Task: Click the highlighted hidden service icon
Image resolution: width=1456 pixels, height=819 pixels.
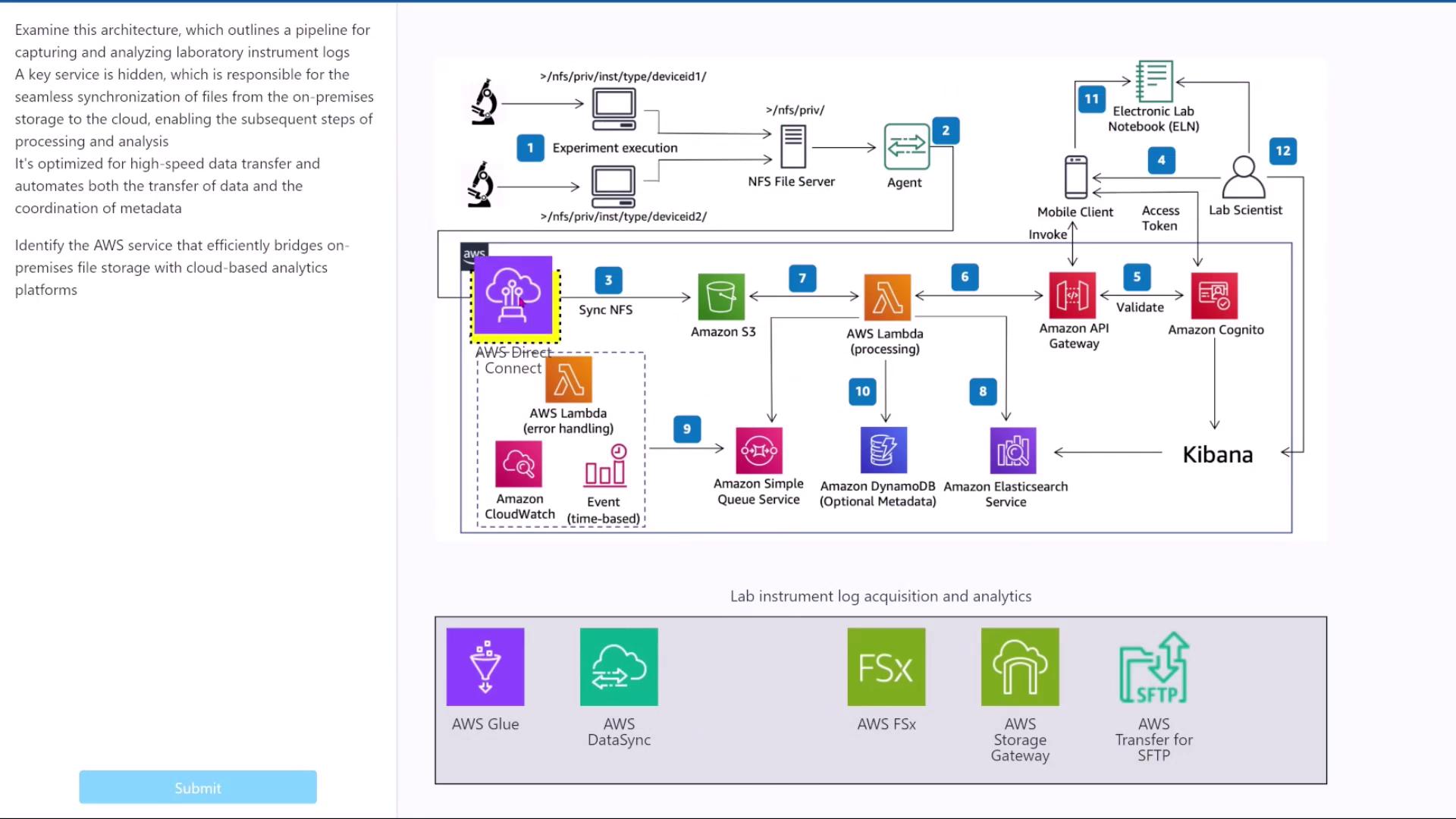Action: pos(514,297)
